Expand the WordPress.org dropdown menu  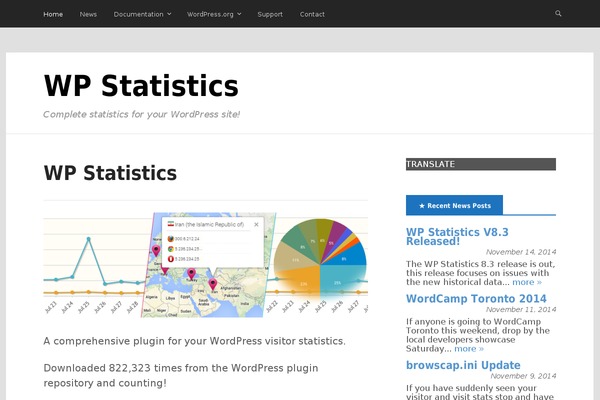pyautogui.click(x=214, y=14)
